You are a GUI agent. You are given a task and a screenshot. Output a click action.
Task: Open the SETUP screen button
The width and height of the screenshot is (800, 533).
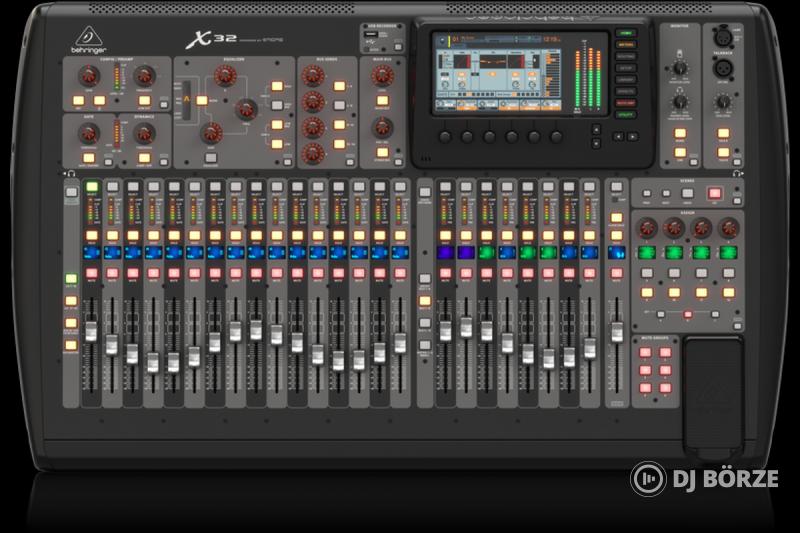pyautogui.click(x=626, y=68)
